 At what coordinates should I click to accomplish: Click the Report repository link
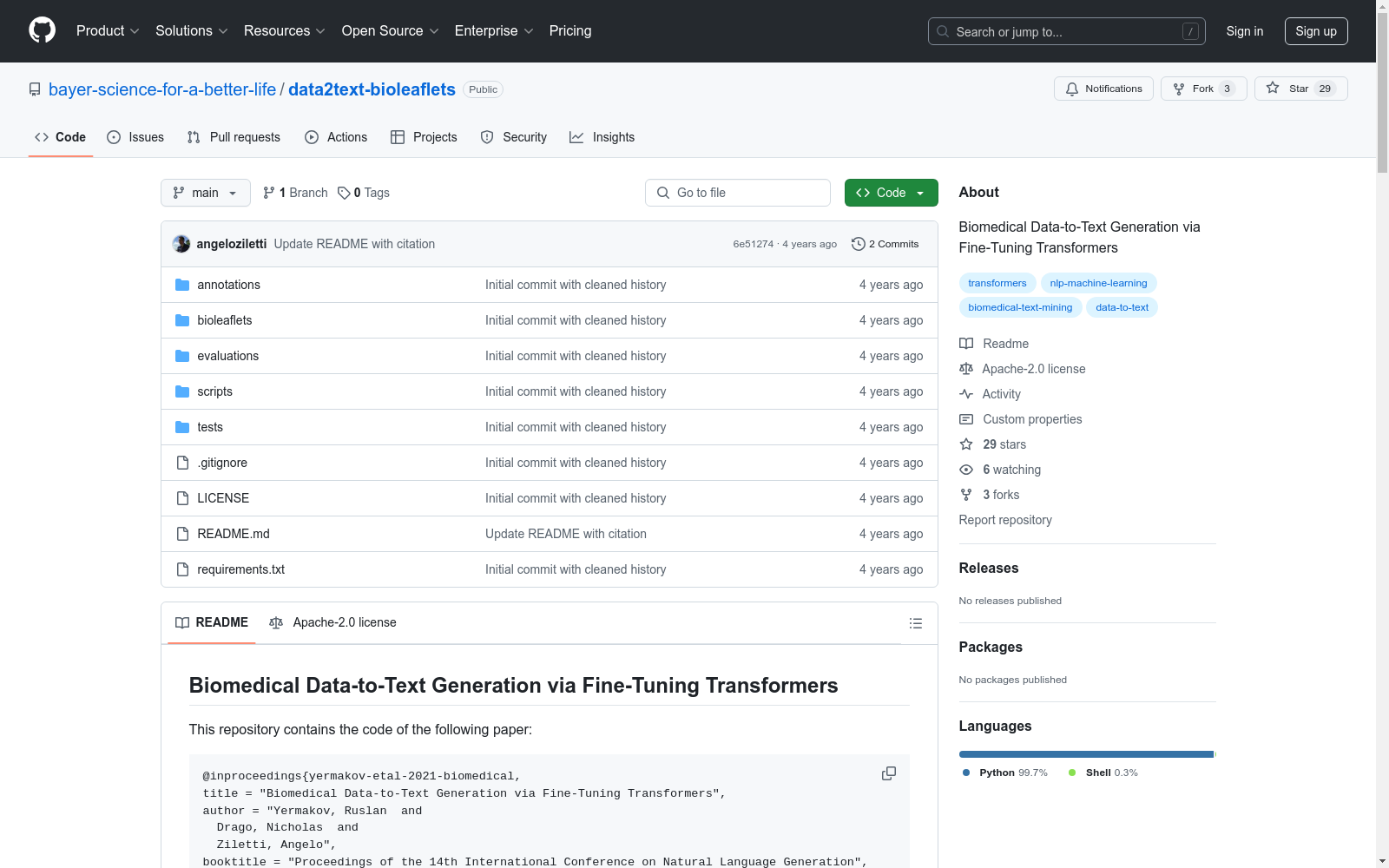pos(1005,520)
